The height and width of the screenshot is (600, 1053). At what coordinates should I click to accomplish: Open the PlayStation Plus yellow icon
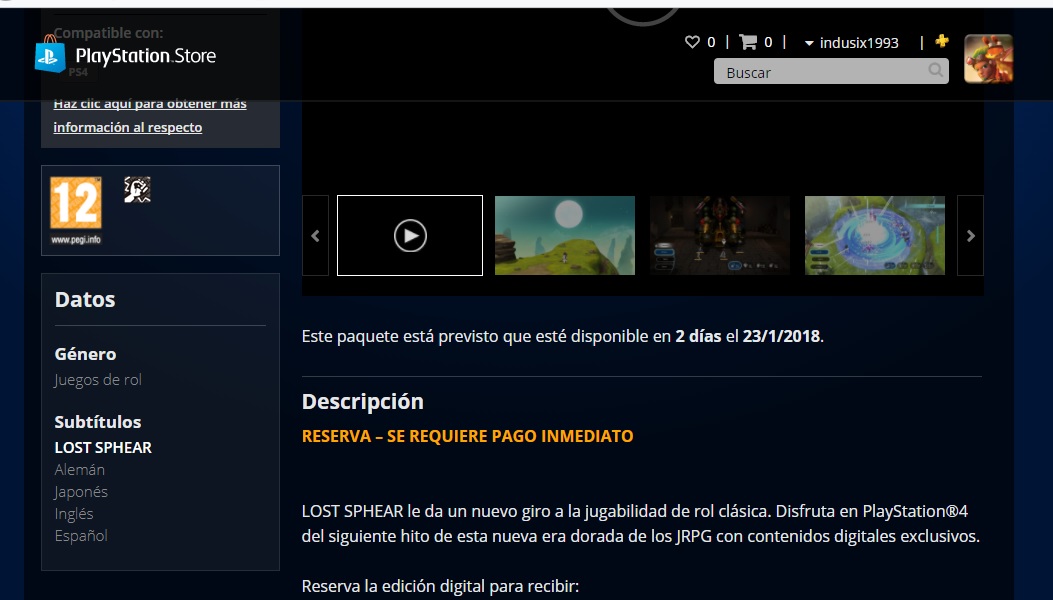coord(942,41)
